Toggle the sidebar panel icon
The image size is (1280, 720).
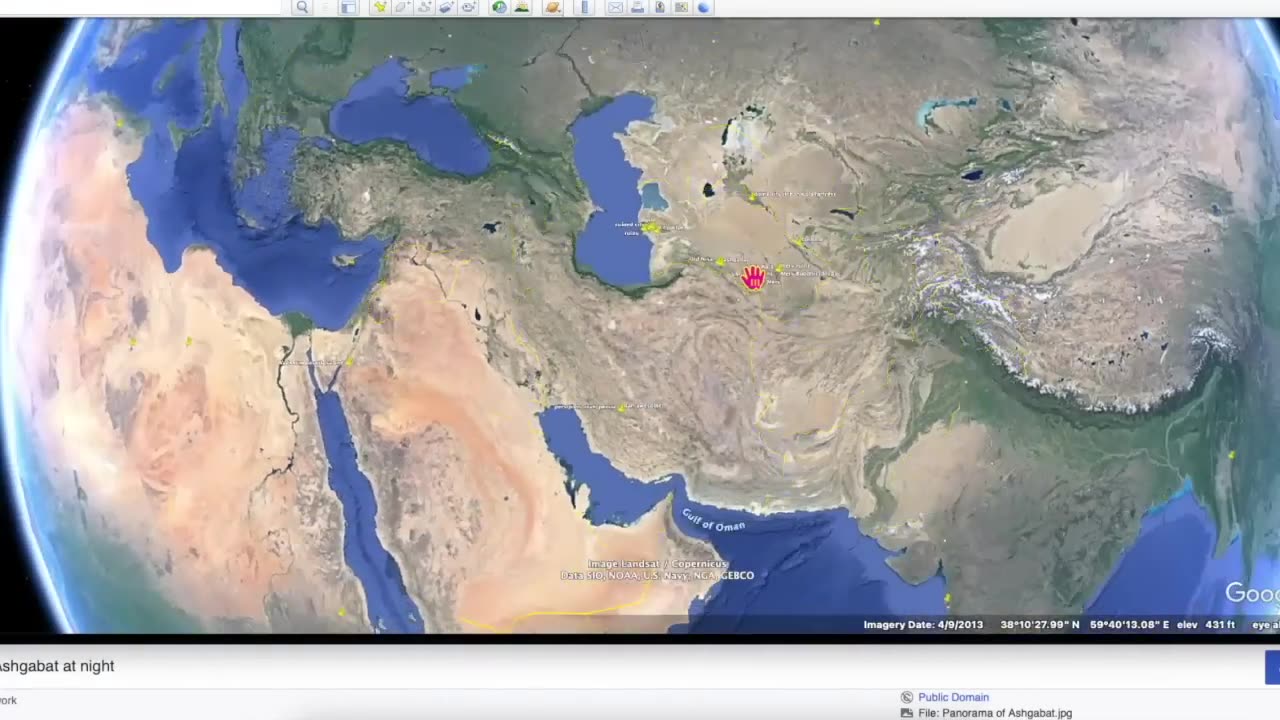pos(349,7)
